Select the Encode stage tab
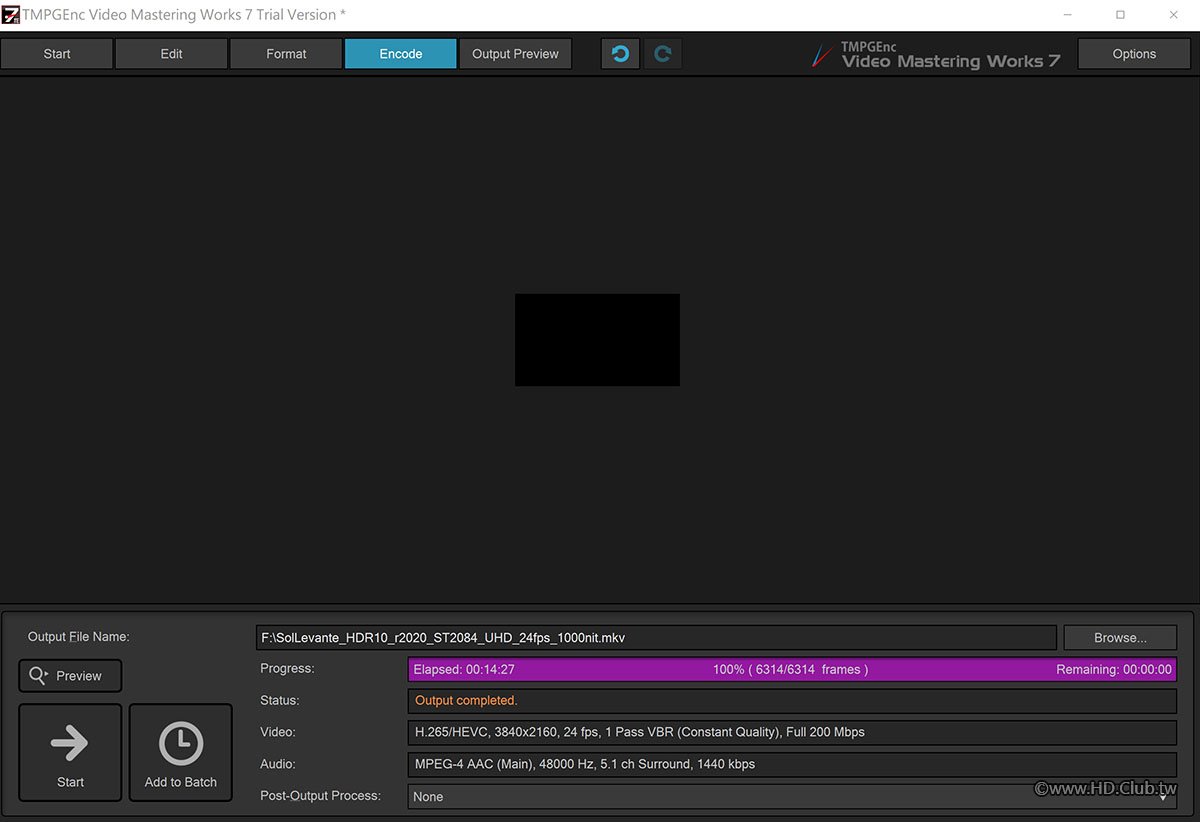The image size is (1200, 822). tap(400, 54)
